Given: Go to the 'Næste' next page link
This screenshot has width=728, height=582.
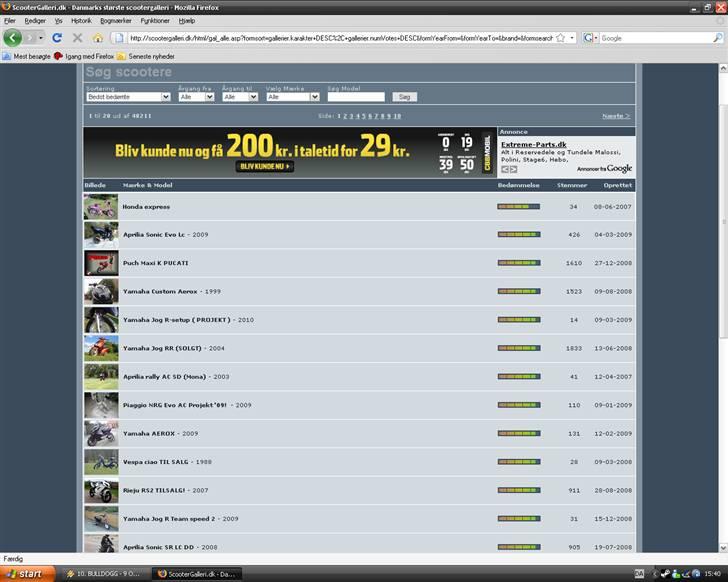Looking at the screenshot, I should click(x=615, y=116).
